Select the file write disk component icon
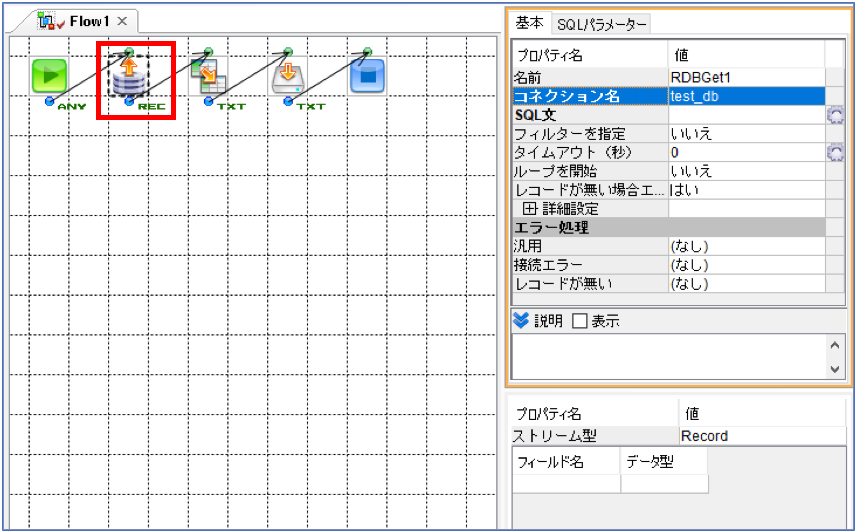 tap(287, 75)
